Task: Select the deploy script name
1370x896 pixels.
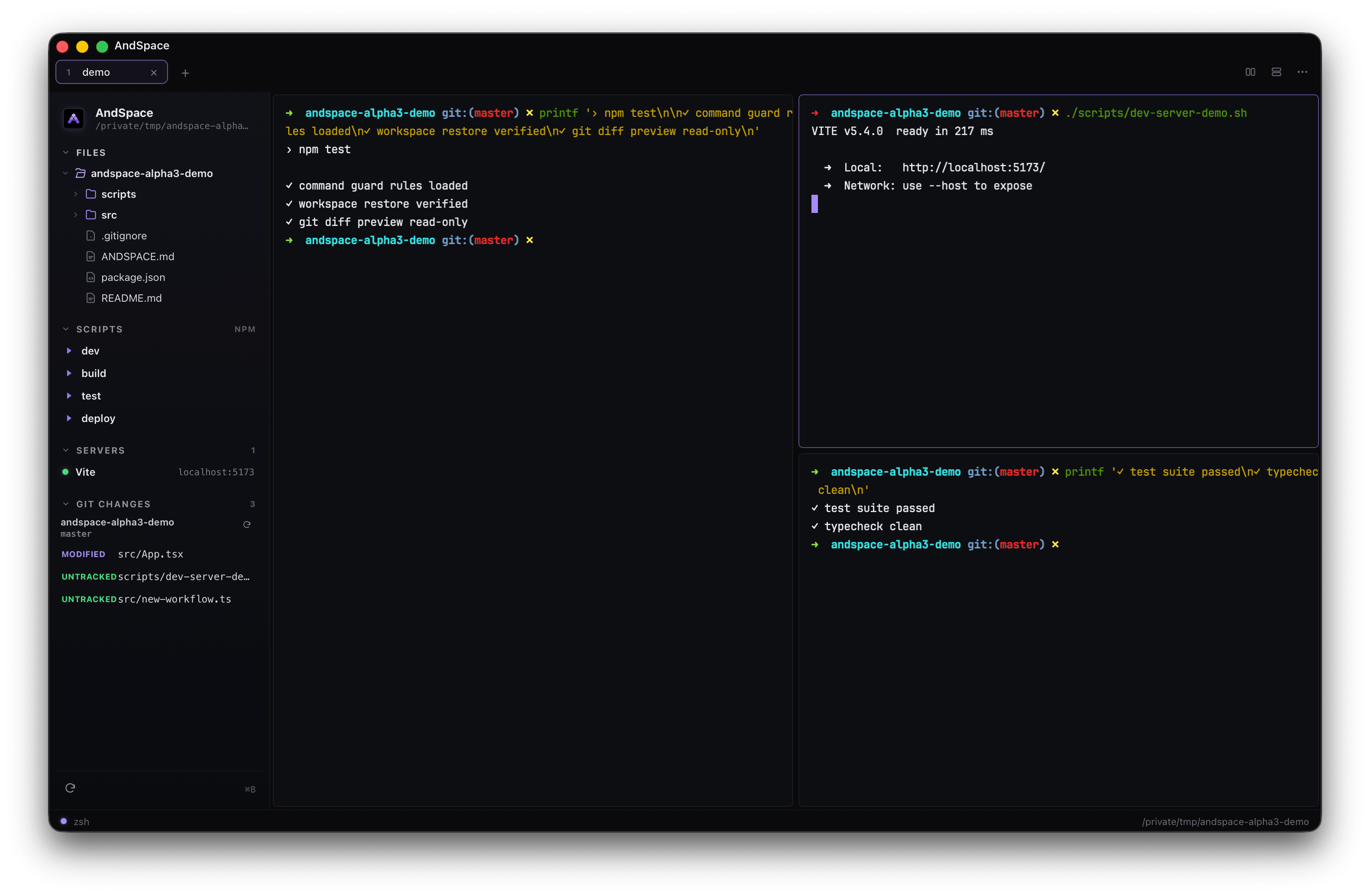Action: [98, 419]
